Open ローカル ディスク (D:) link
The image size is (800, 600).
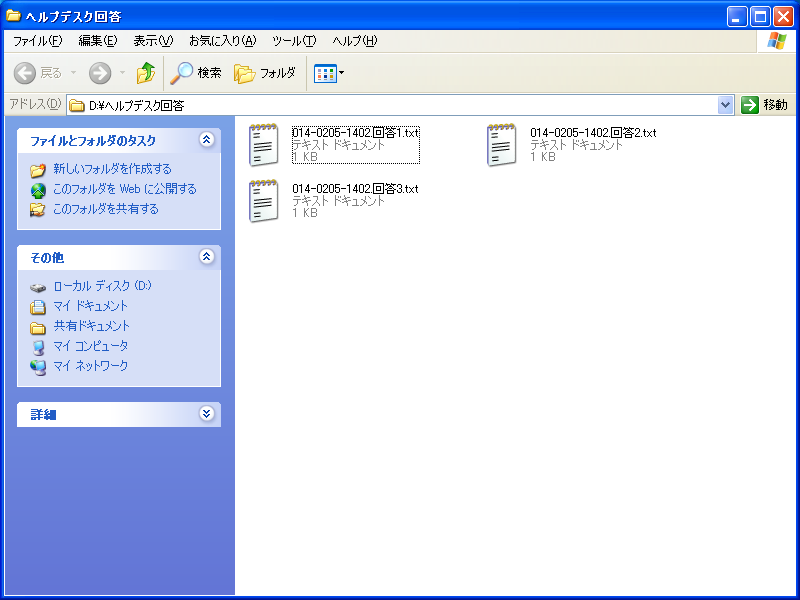tap(103, 286)
